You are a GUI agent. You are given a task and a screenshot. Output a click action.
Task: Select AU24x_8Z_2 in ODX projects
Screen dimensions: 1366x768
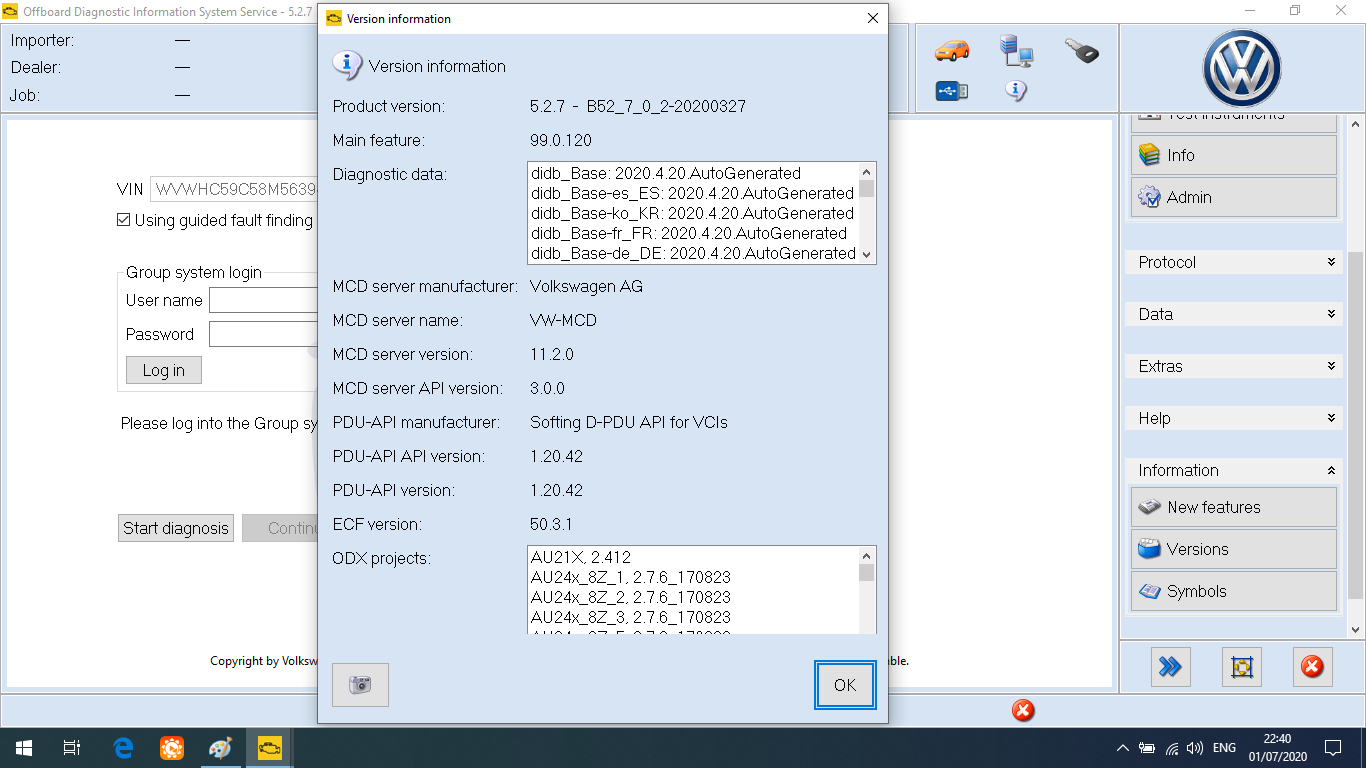point(630,597)
